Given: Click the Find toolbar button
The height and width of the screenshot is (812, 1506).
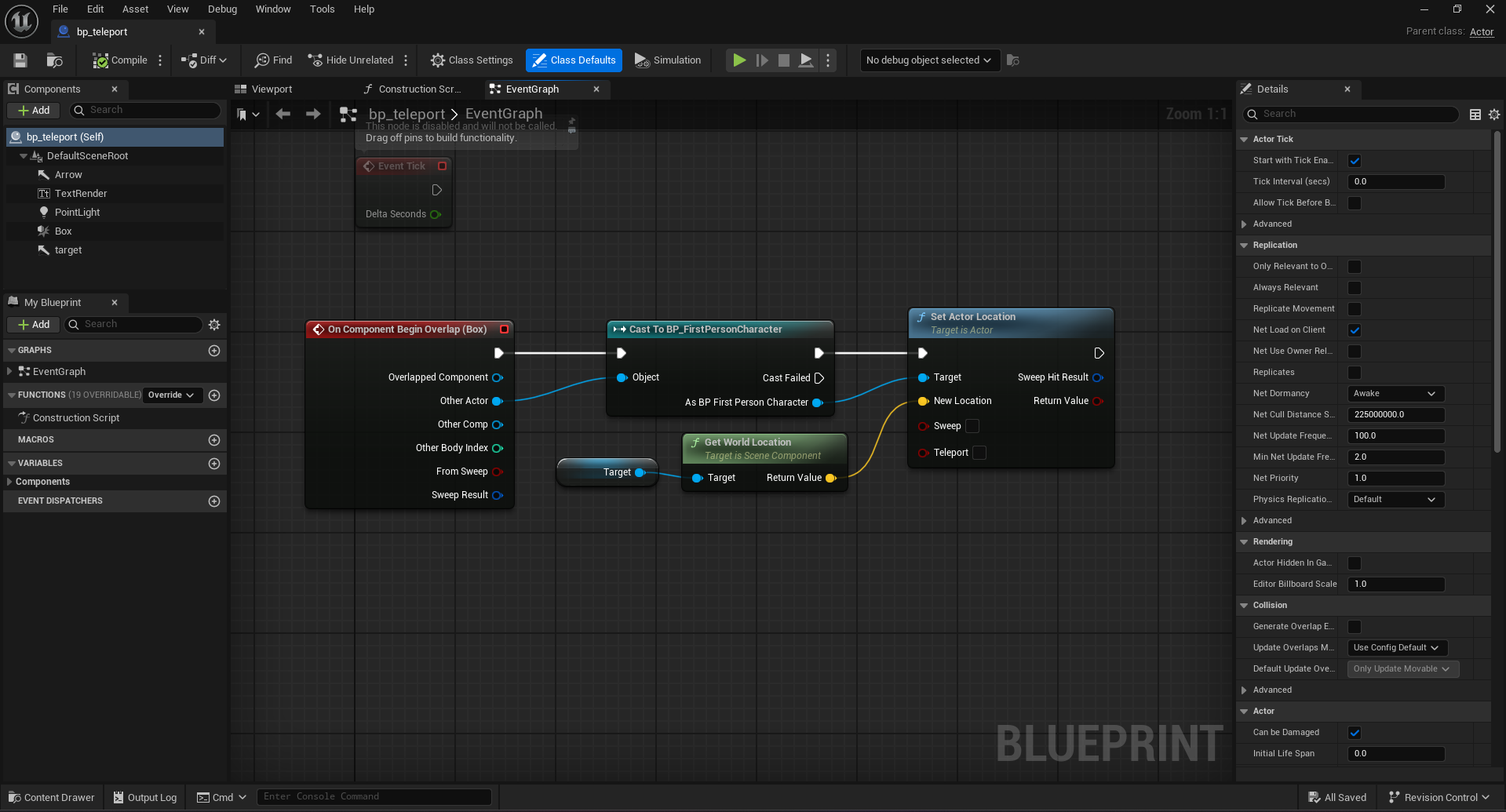Looking at the screenshot, I should click(x=273, y=60).
